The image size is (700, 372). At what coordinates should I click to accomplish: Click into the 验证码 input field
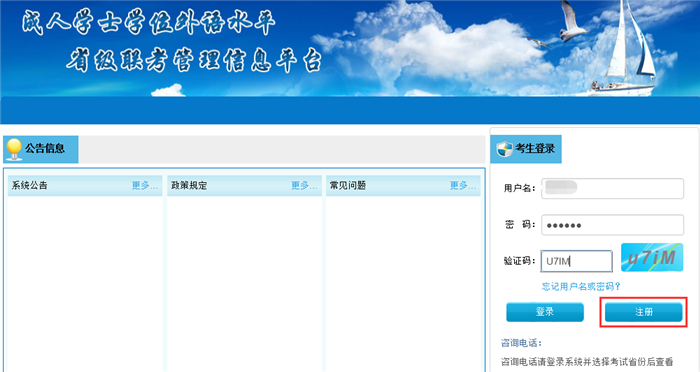click(576, 261)
